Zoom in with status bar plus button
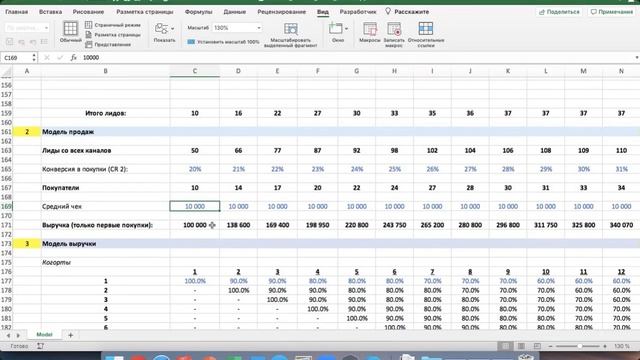640x360 pixels. [605, 346]
